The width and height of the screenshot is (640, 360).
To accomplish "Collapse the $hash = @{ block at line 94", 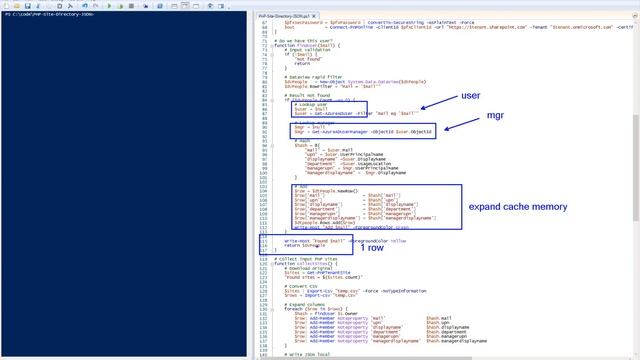I will (272, 145).
